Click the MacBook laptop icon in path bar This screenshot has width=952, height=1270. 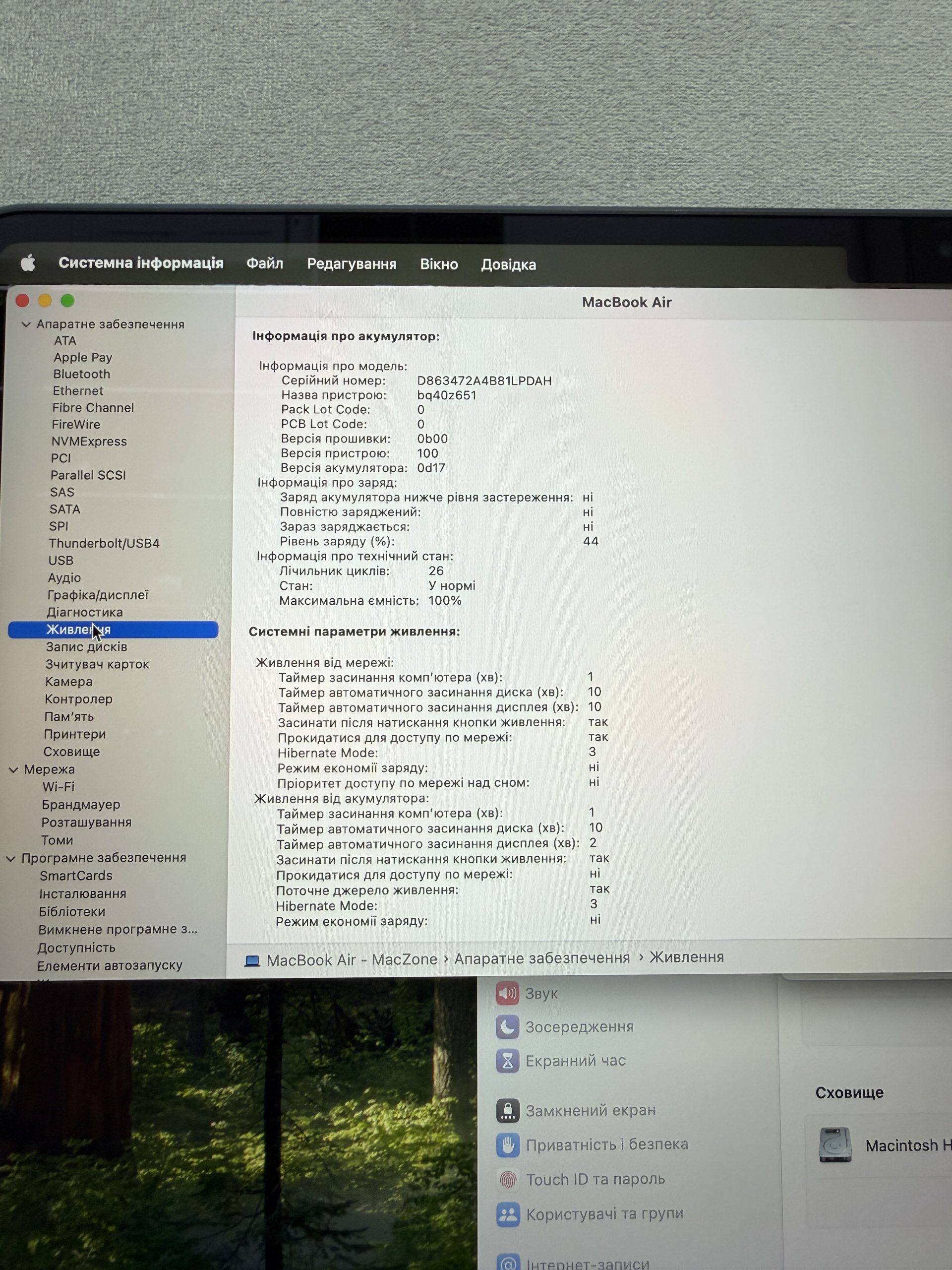pyautogui.click(x=252, y=960)
